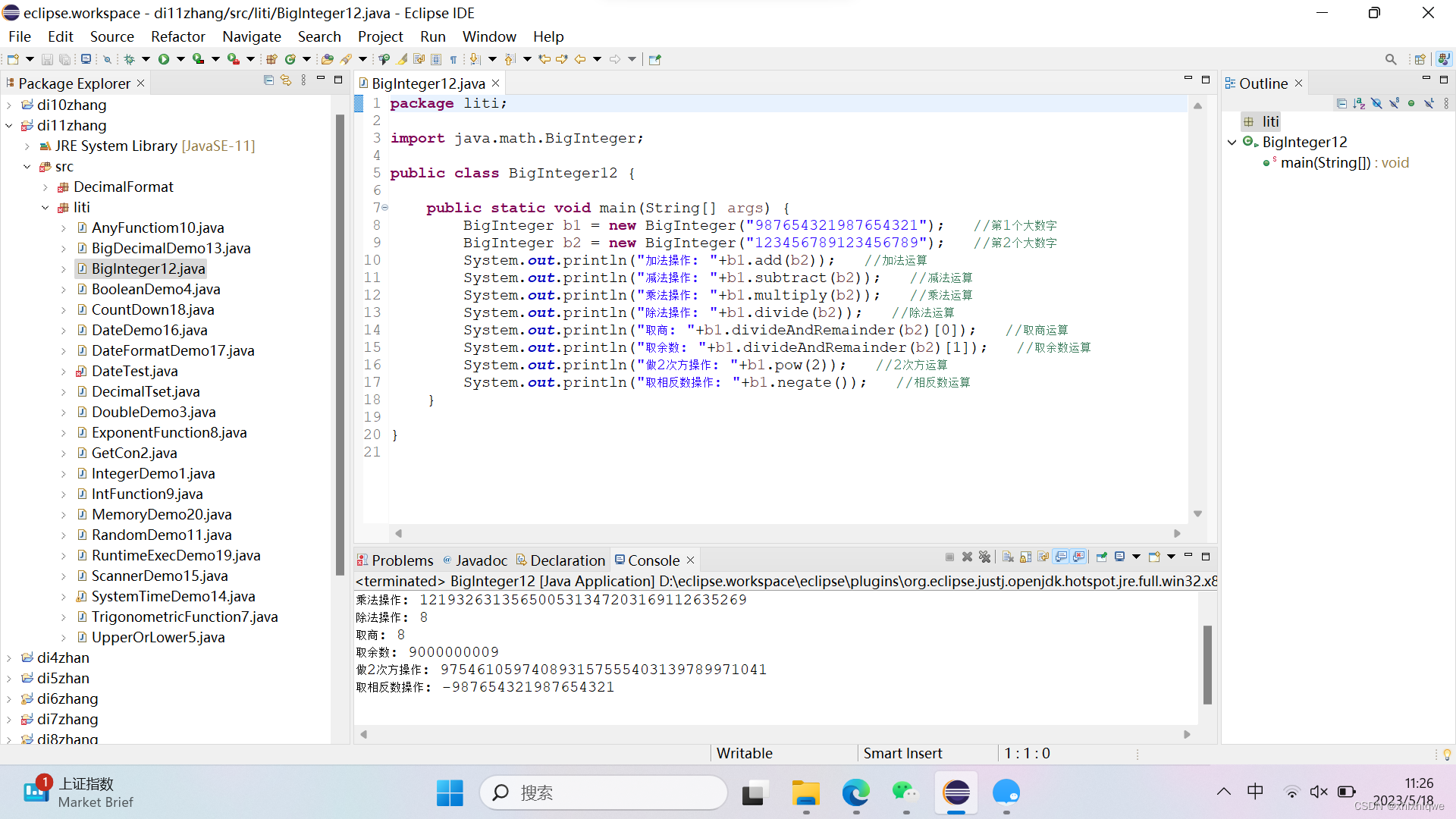
Task: Open the Run button dropdown arrow
Action: pyautogui.click(x=180, y=59)
